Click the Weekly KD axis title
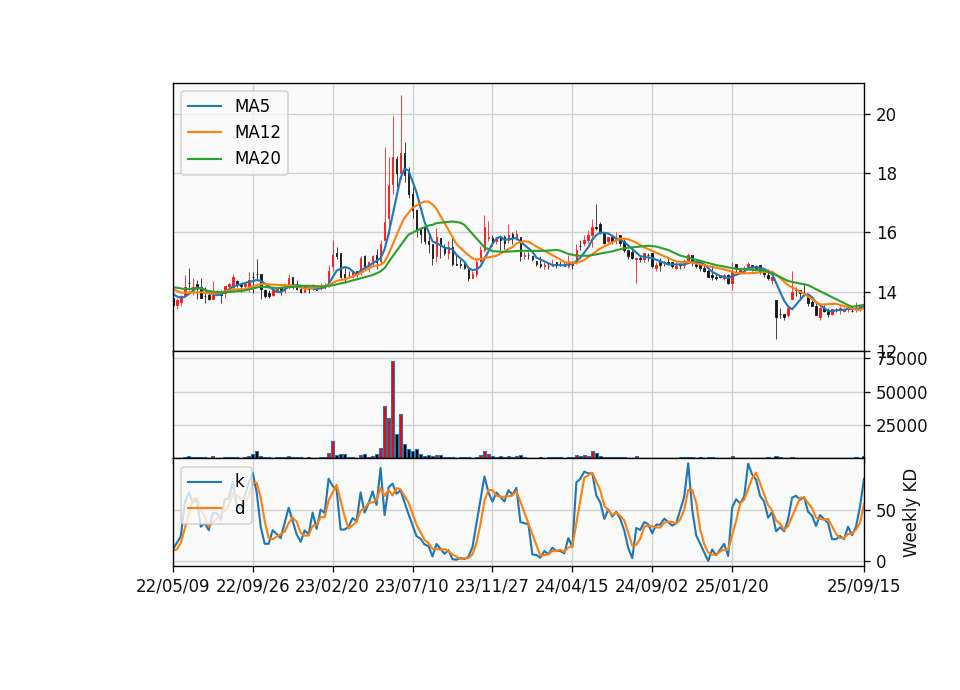The height and width of the screenshot is (690, 960). 910,513
